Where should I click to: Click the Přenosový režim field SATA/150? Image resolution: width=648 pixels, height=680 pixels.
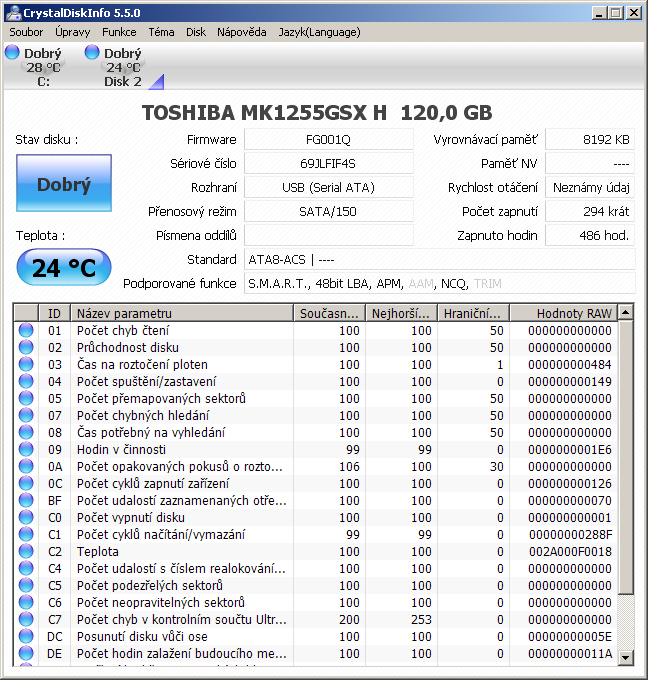click(x=328, y=212)
